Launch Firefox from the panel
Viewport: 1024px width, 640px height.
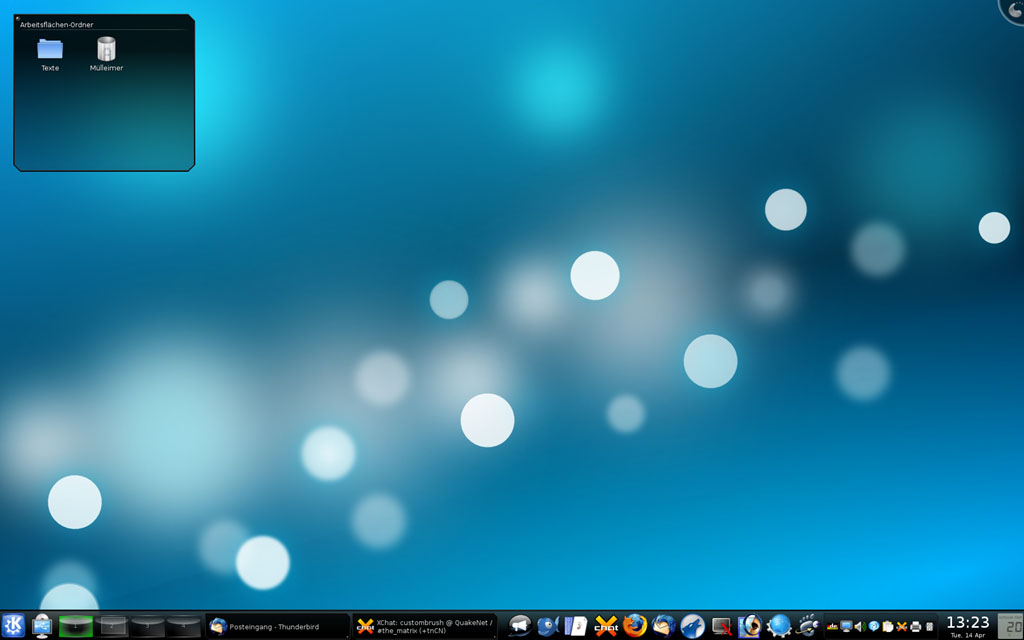[635, 626]
